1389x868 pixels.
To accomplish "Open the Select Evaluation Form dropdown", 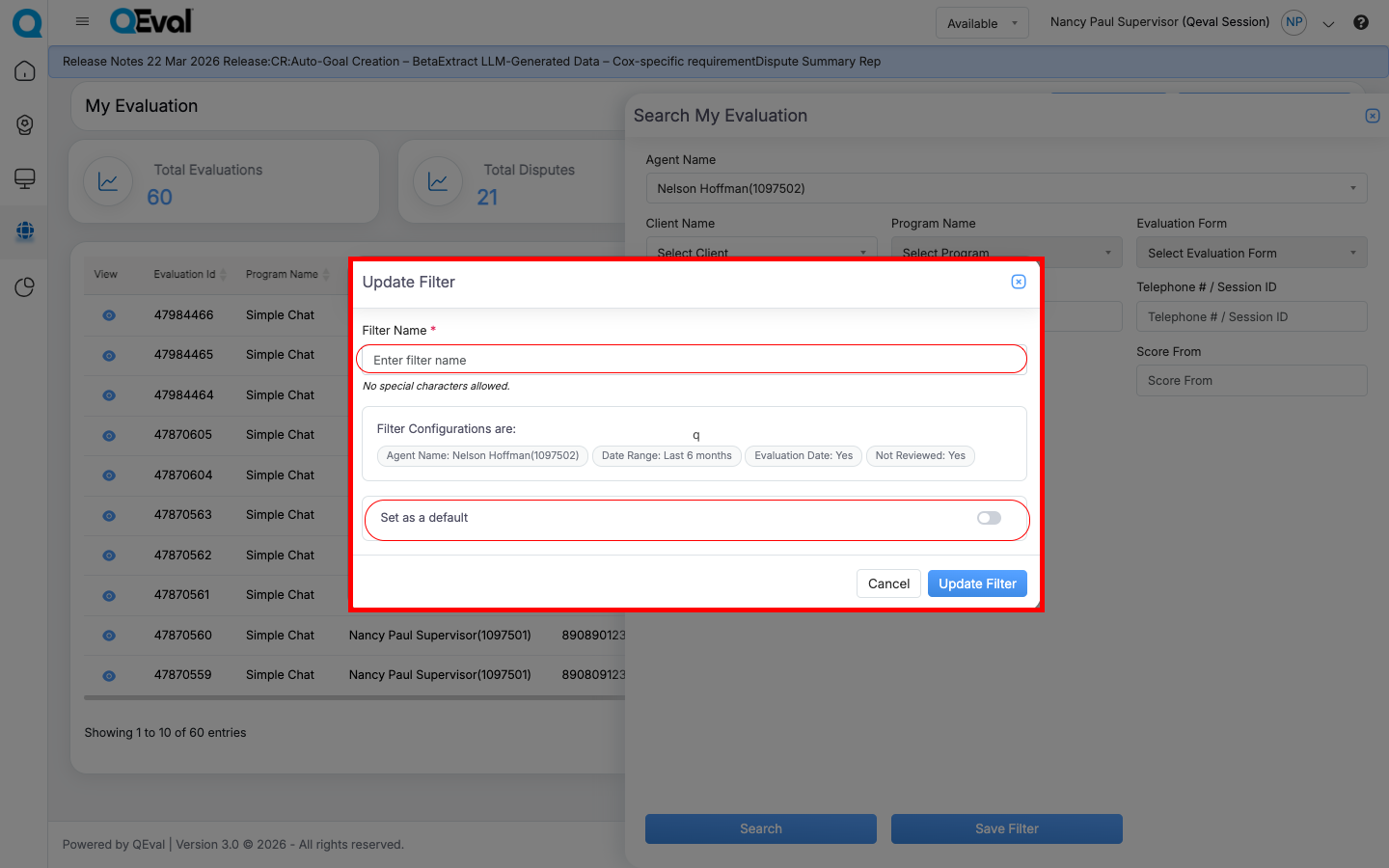I will click(x=1251, y=253).
